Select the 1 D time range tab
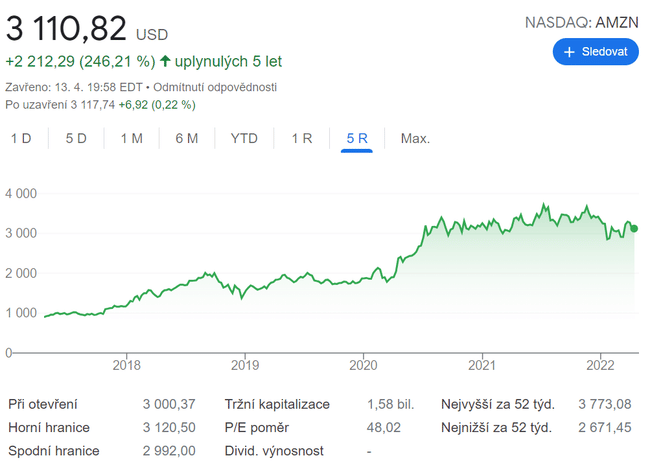This screenshot has width=650, height=463. 21,138
